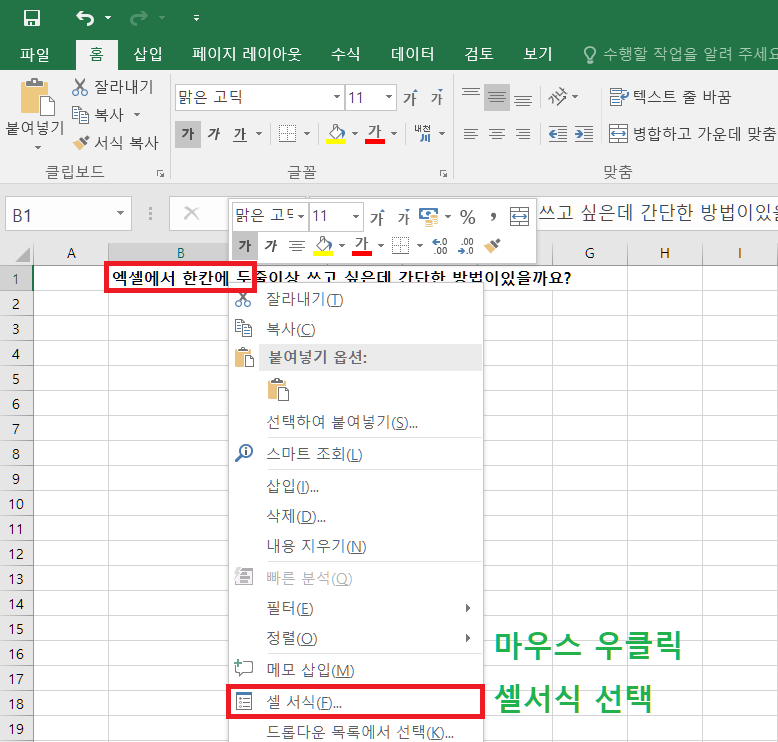This screenshot has height=742, width=778.
Task: Click the Undo arrow icon
Action: pos(85,18)
